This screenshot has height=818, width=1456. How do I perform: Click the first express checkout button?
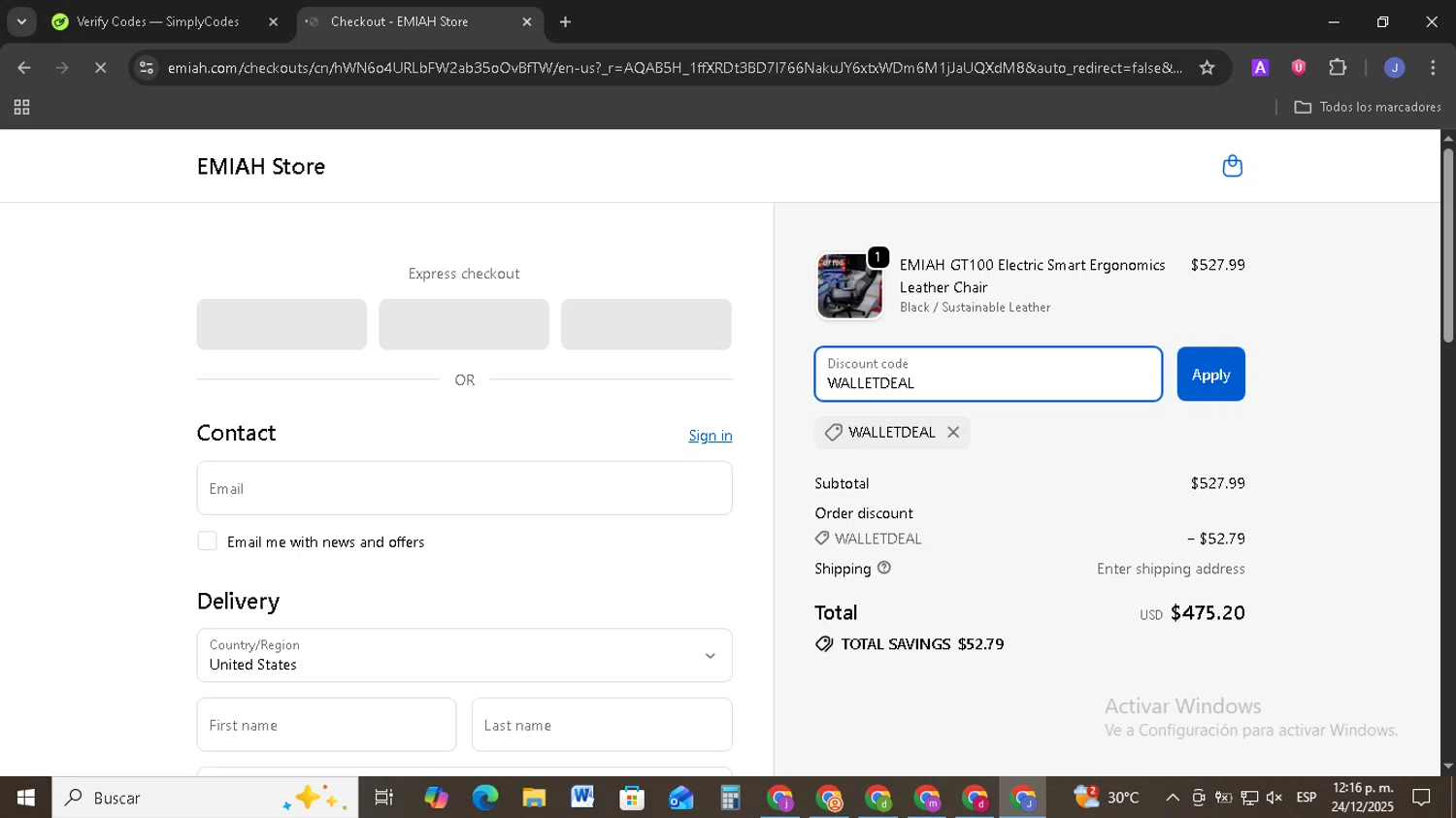click(281, 324)
